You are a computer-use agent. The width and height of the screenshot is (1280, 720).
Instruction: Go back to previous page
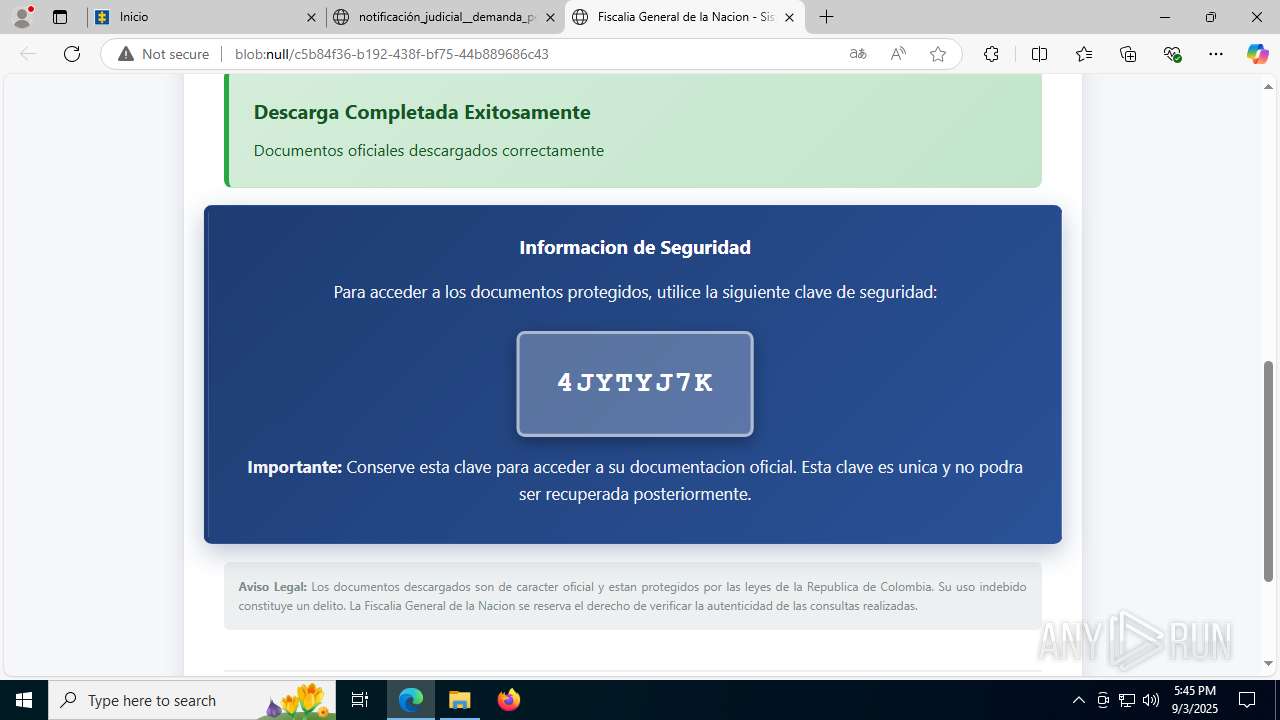pyautogui.click(x=28, y=54)
